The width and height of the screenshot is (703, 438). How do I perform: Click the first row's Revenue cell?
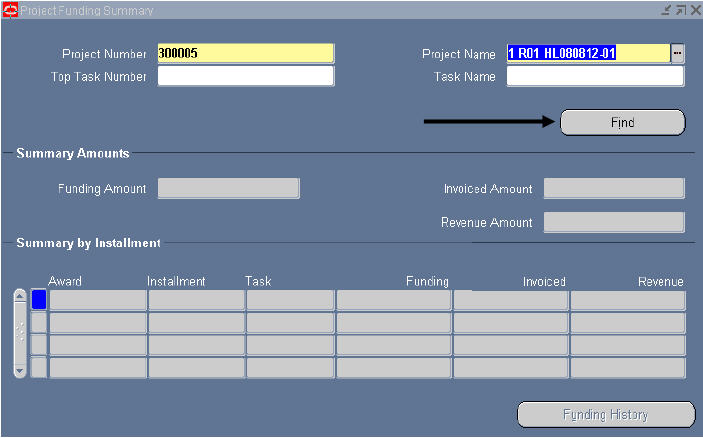click(x=628, y=300)
